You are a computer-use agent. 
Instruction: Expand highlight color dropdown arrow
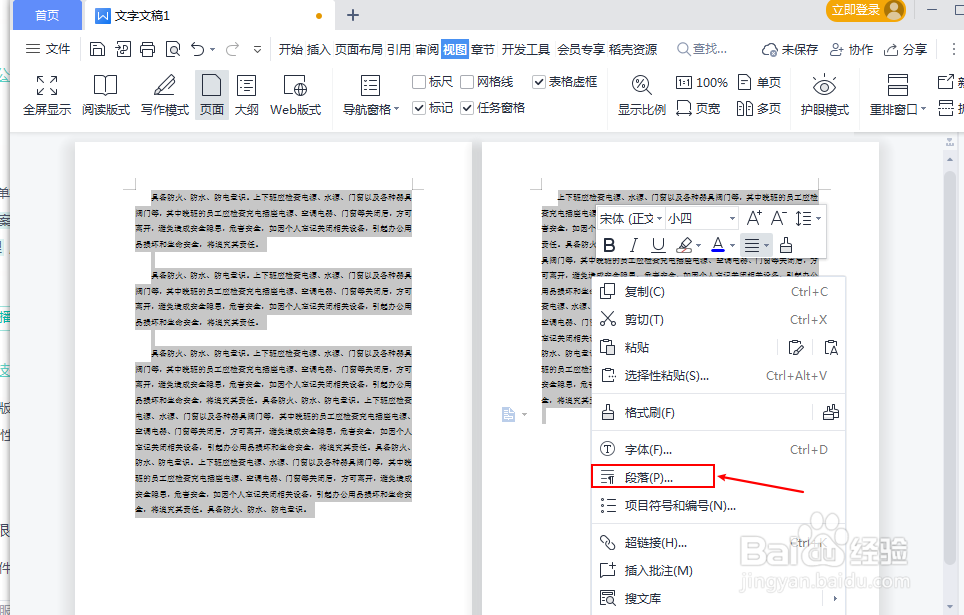tap(698, 245)
